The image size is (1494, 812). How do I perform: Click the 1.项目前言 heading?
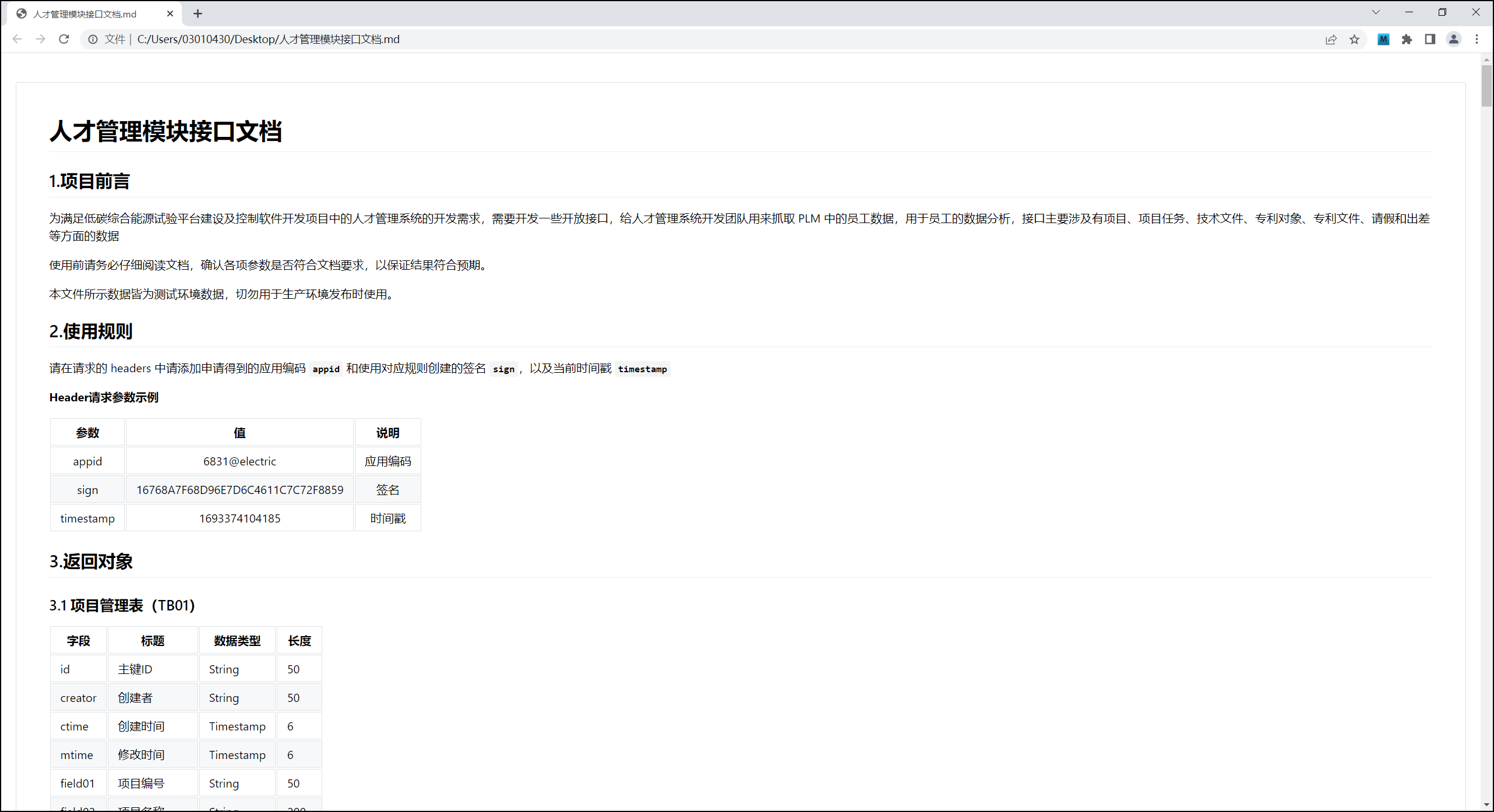[x=90, y=181]
